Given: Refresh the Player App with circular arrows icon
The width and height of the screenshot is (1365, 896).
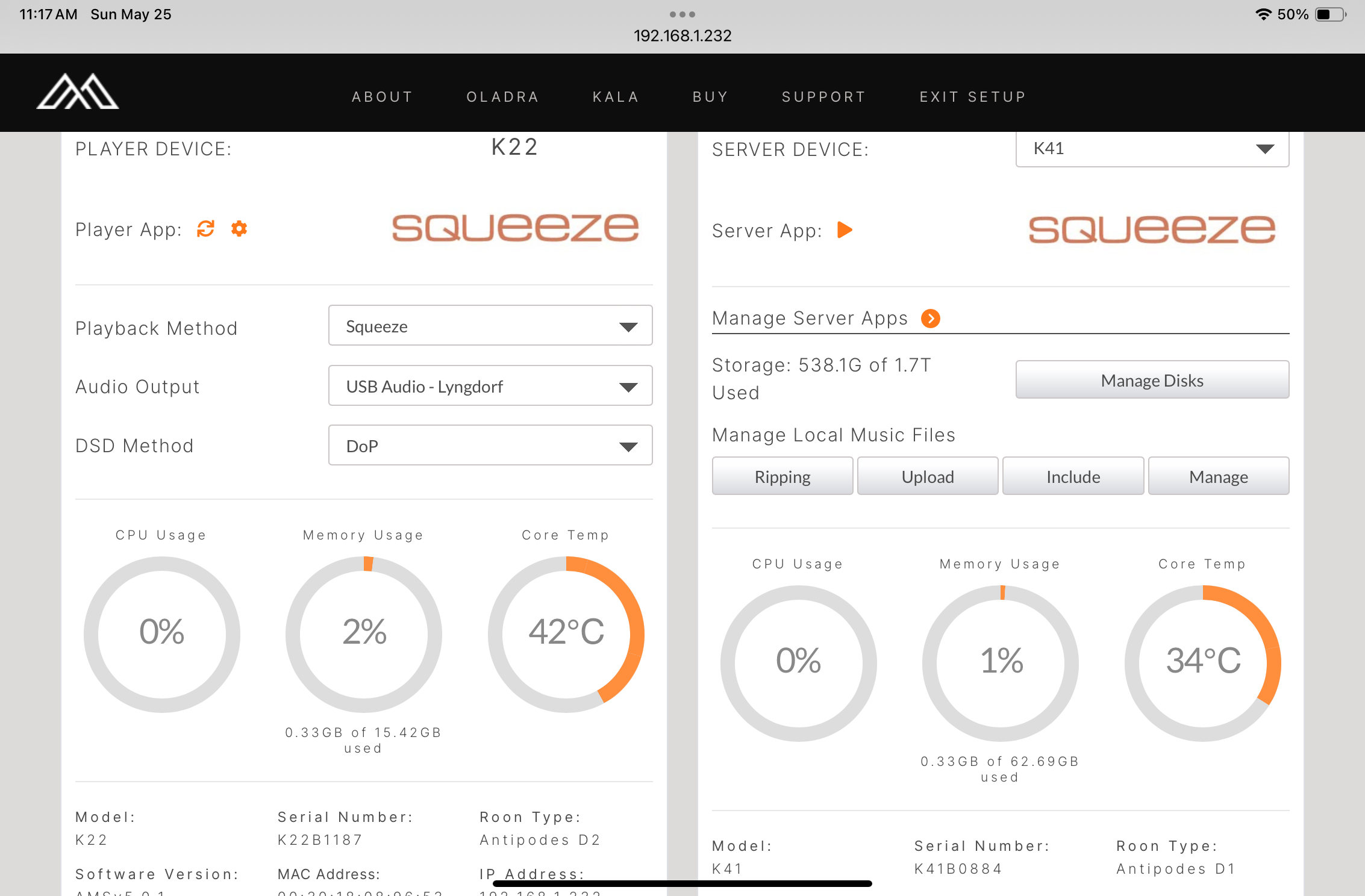Looking at the screenshot, I should click(x=205, y=229).
